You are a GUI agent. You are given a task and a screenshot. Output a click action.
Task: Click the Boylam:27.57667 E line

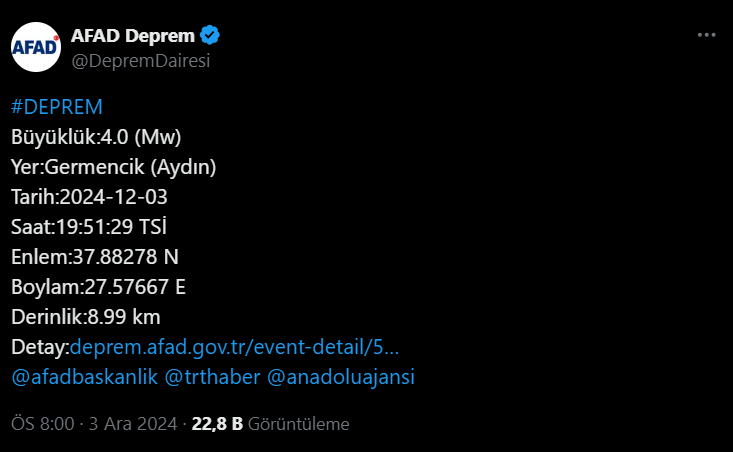98,287
